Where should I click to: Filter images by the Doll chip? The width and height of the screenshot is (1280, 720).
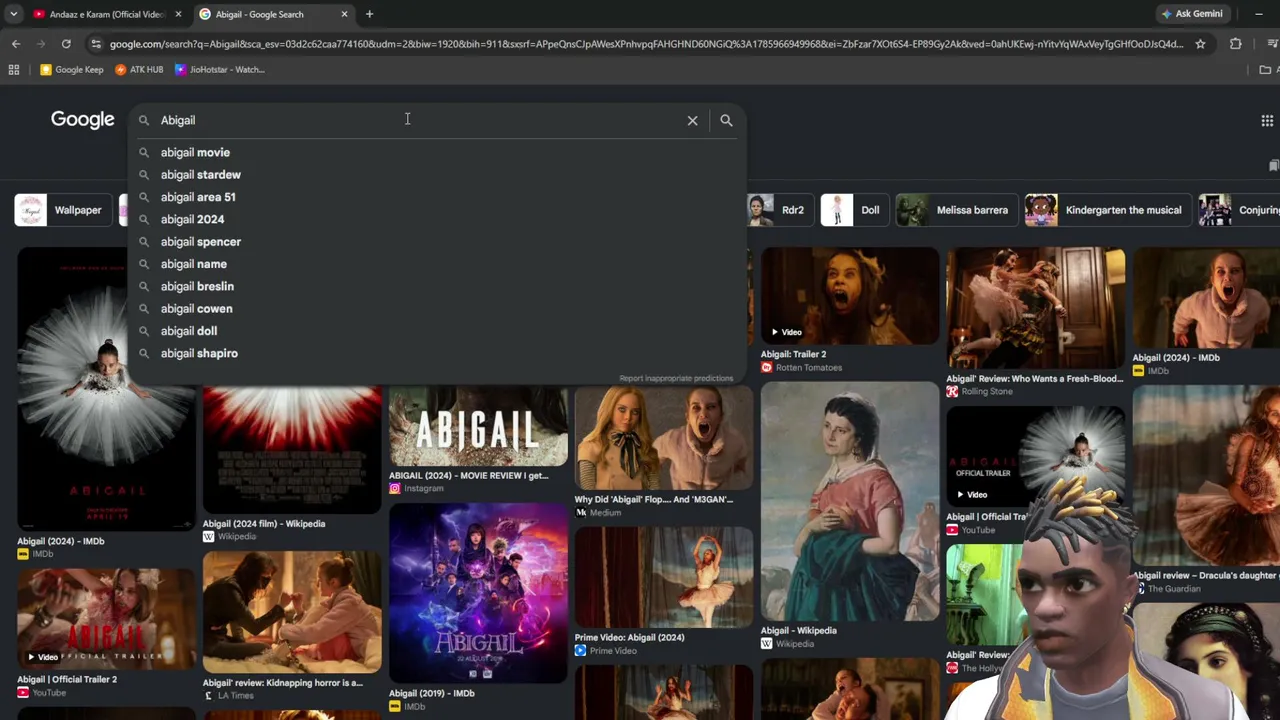pyautogui.click(x=853, y=210)
